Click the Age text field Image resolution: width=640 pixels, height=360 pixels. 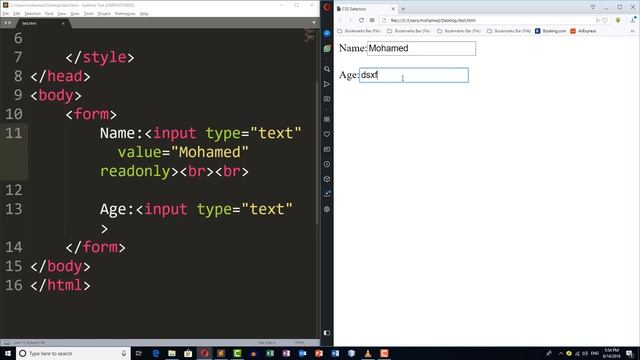[x=414, y=75]
